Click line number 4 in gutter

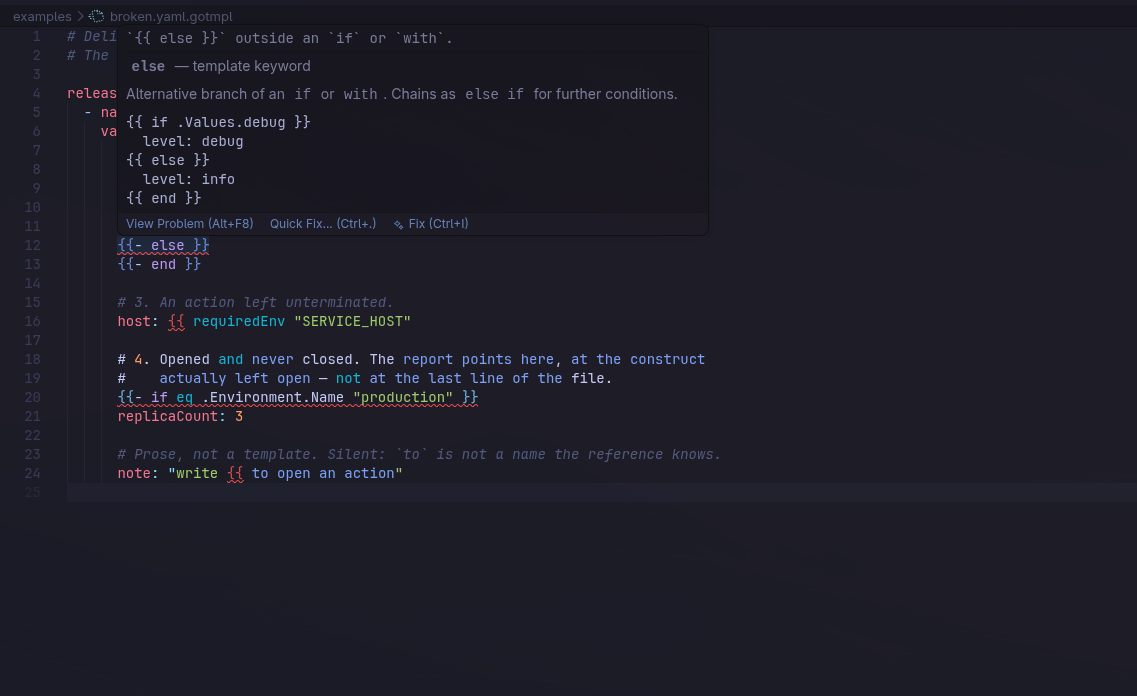tap(36, 94)
